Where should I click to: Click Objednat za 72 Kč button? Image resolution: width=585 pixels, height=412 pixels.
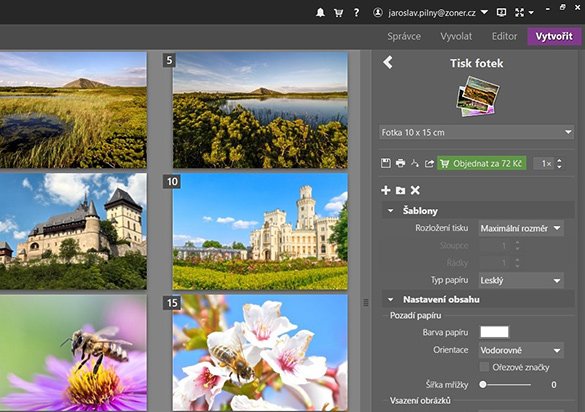click(482, 163)
